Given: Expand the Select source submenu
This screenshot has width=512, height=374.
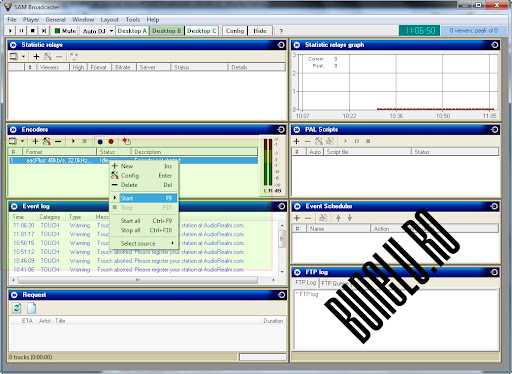Looking at the screenshot, I should [144, 243].
